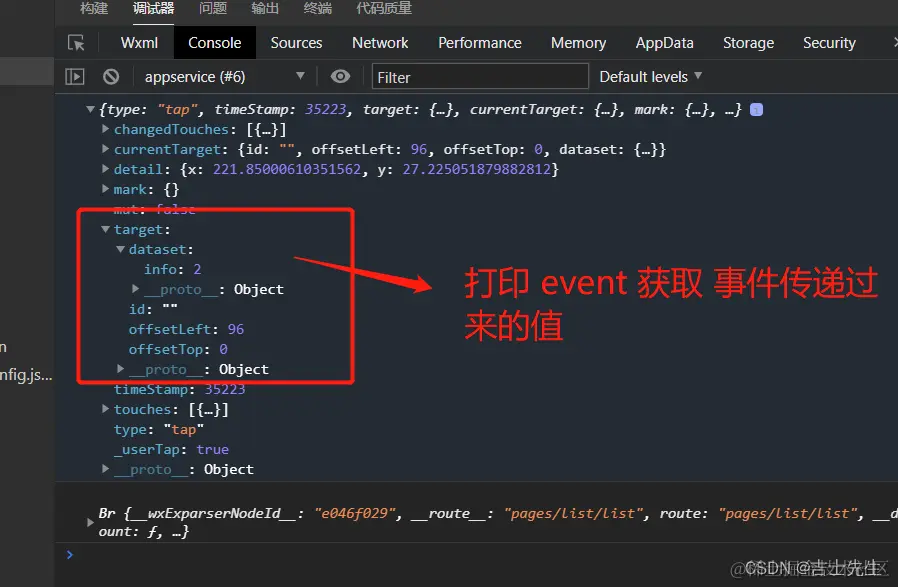
Task: Toggle the console sidebar panel icon
Action: 75,77
